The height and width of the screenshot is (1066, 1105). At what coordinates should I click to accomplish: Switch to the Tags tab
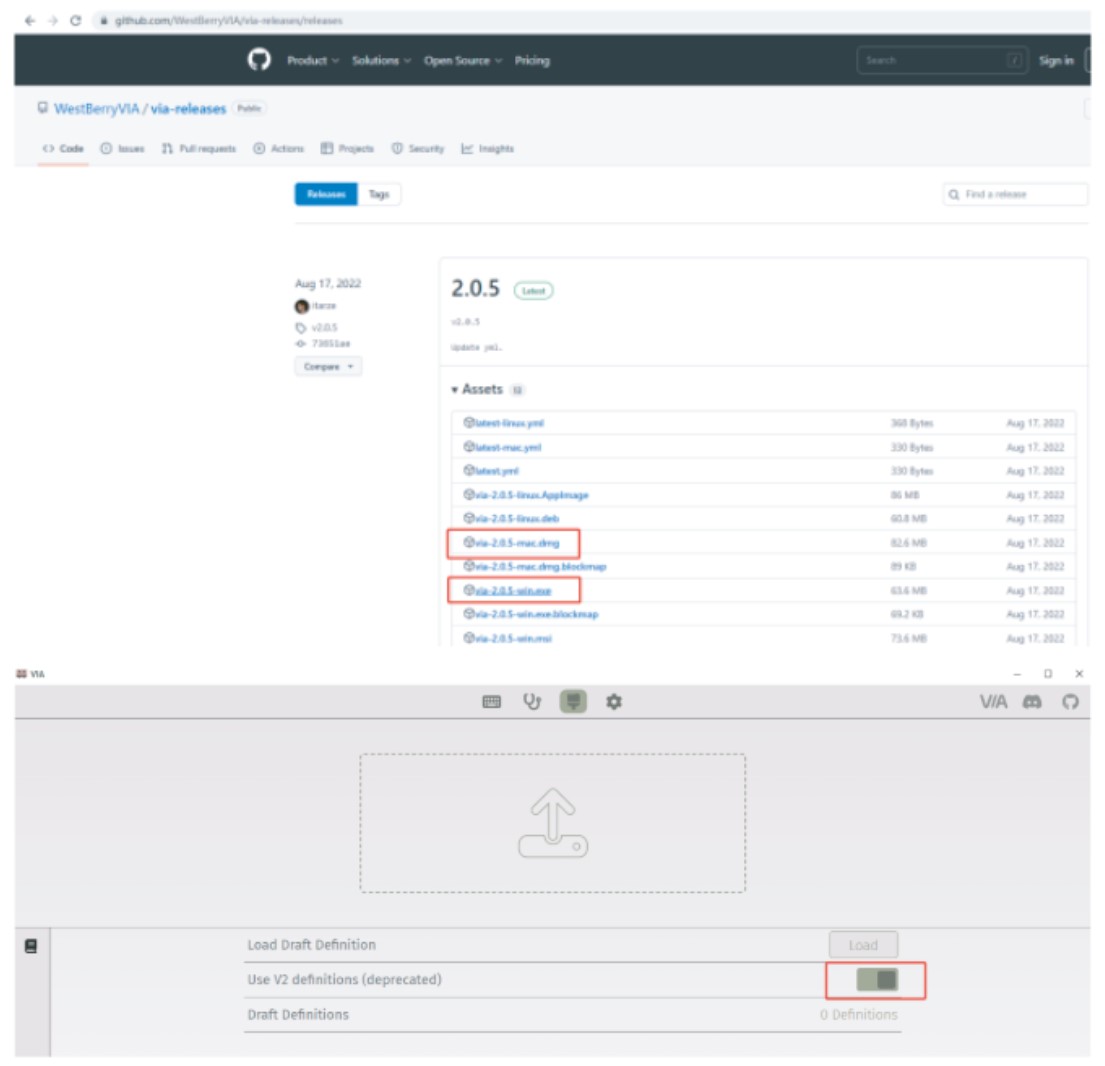[x=379, y=194]
